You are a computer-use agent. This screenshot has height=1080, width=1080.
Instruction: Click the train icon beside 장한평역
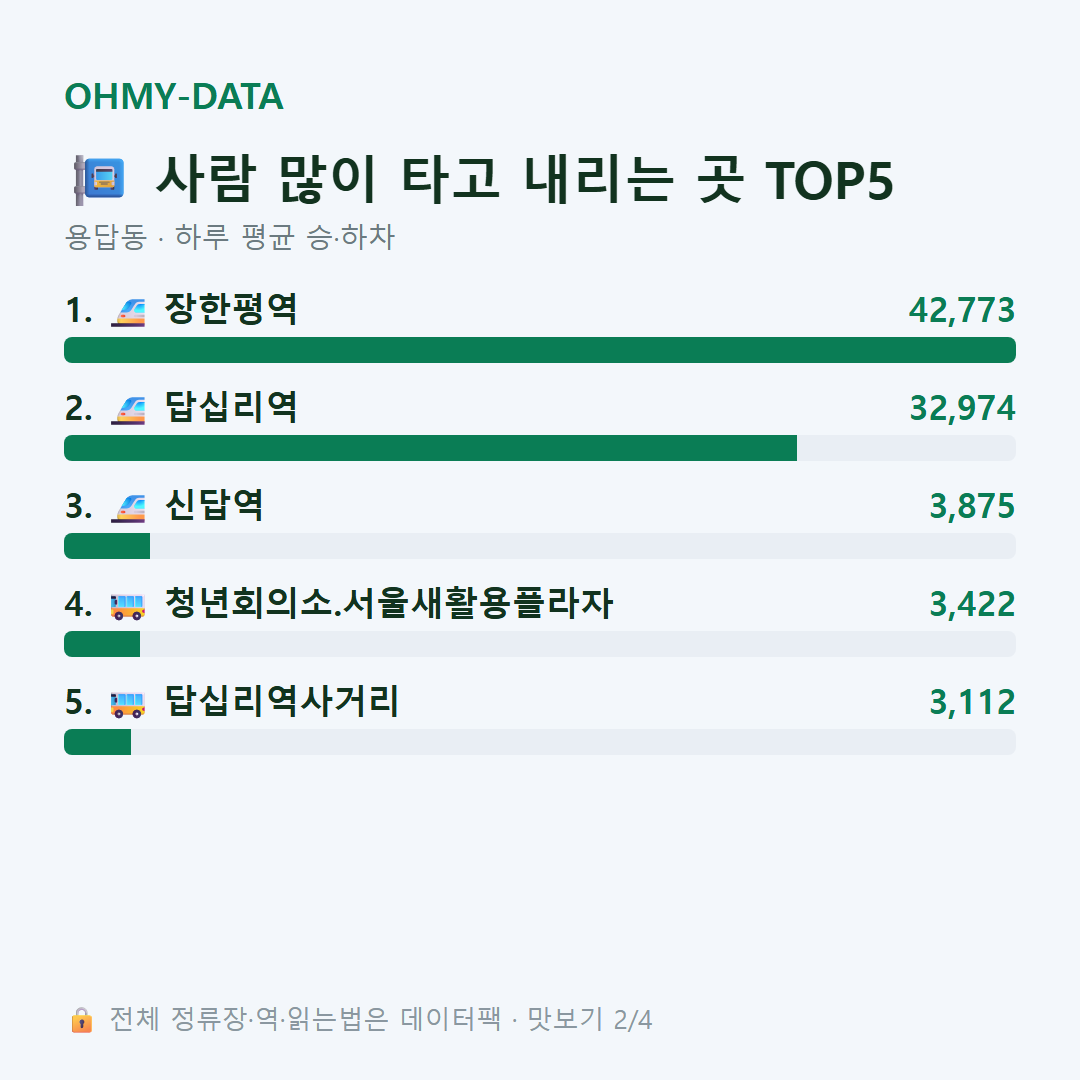click(128, 311)
